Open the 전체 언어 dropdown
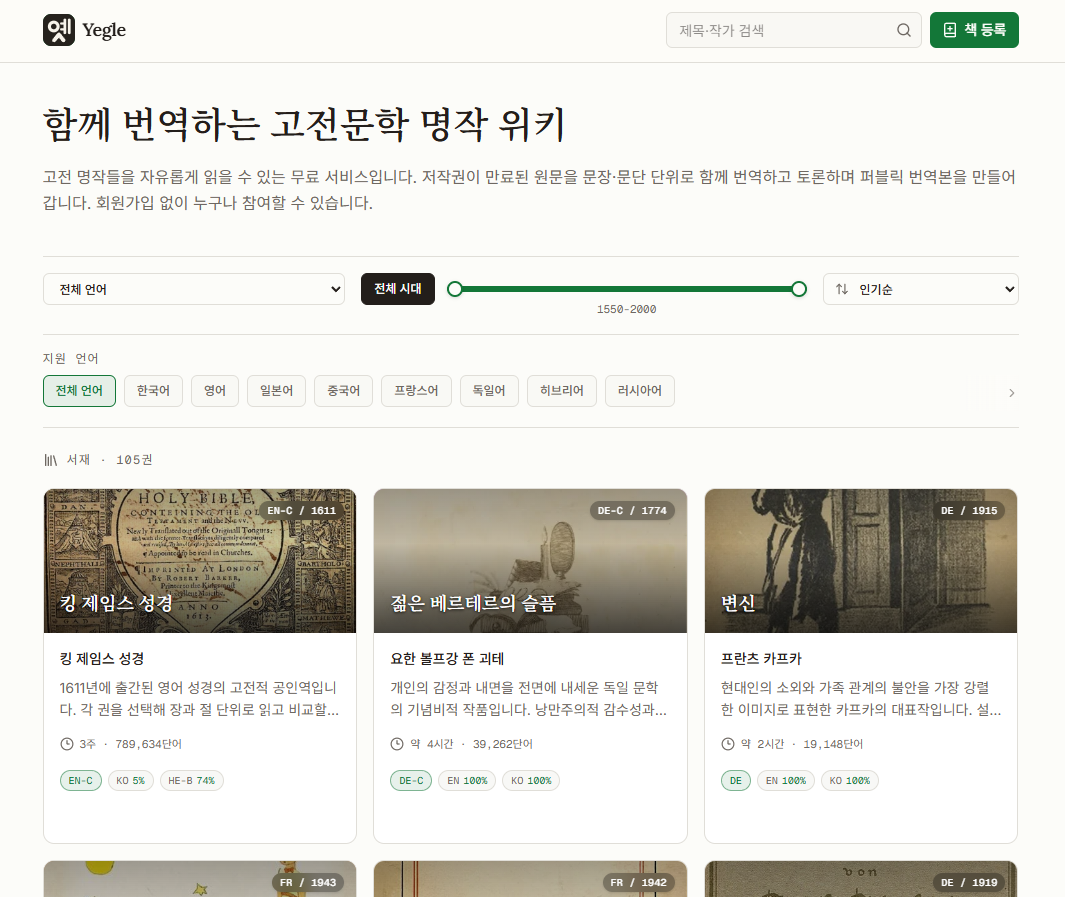This screenshot has height=897, width=1065. [x=194, y=289]
